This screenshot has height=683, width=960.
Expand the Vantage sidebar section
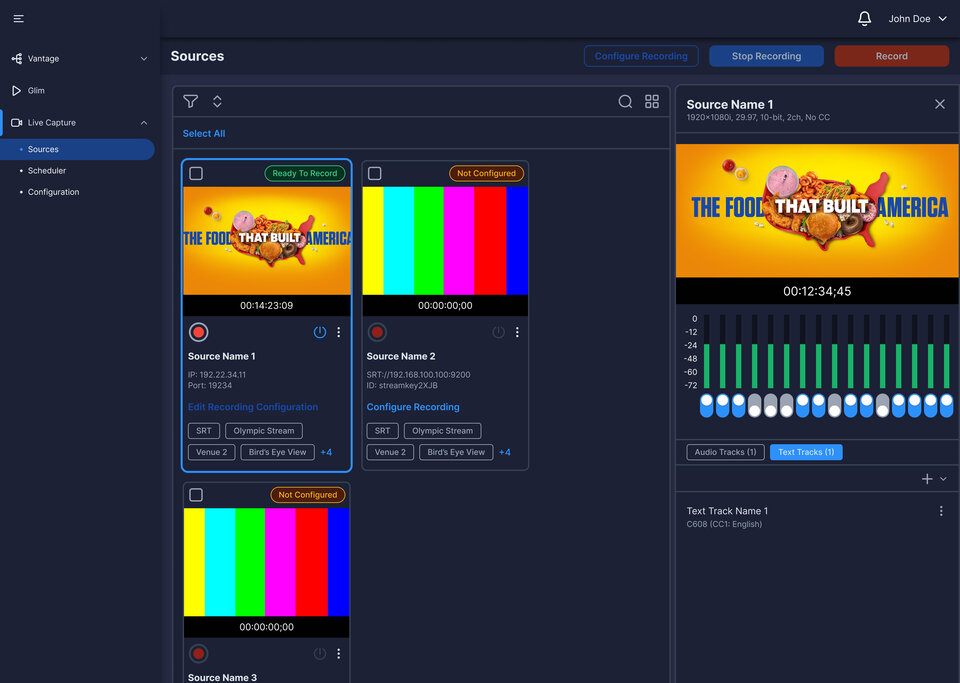(x=143, y=59)
